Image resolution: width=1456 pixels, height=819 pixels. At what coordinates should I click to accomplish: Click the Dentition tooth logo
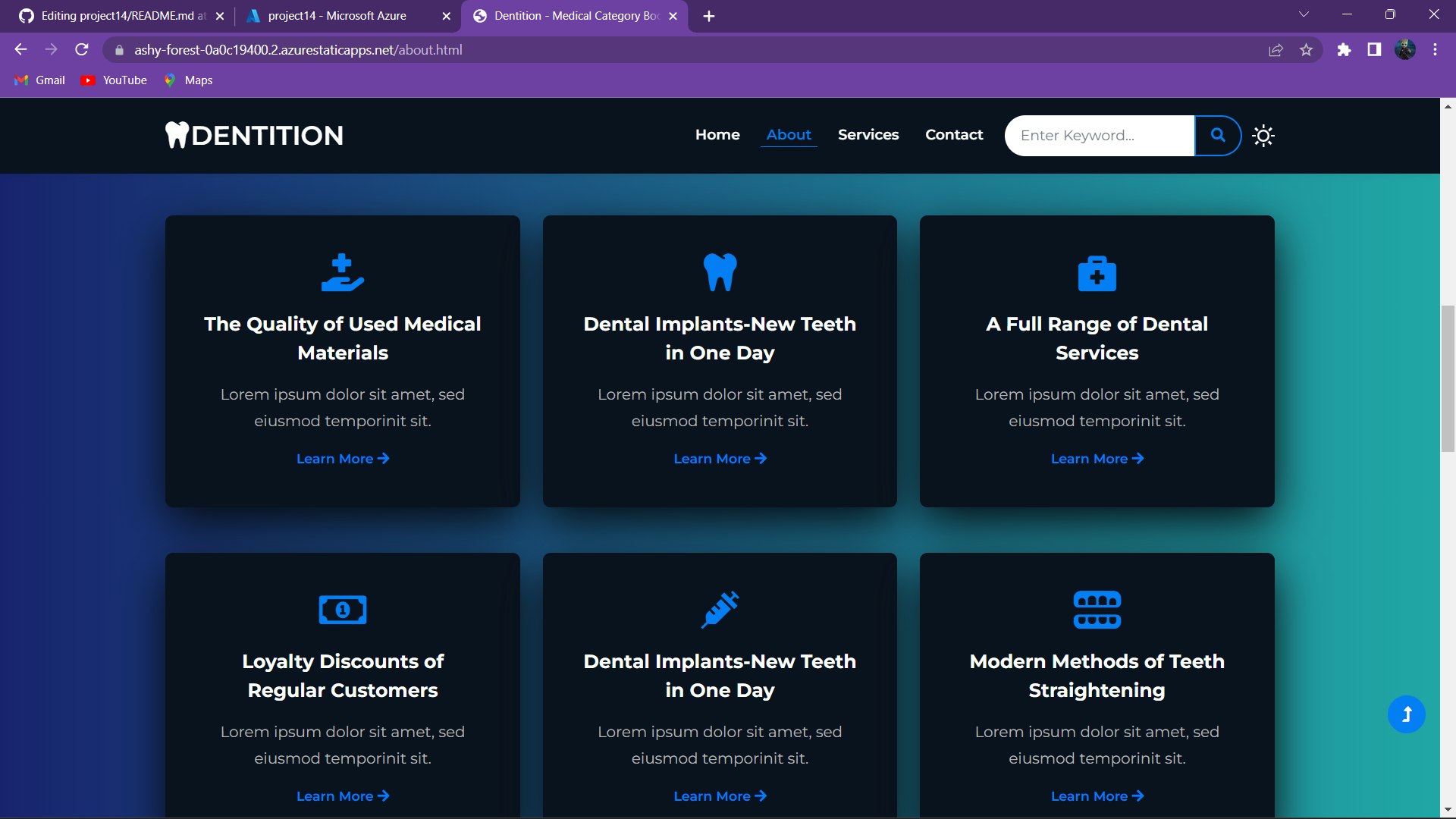(177, 135)
